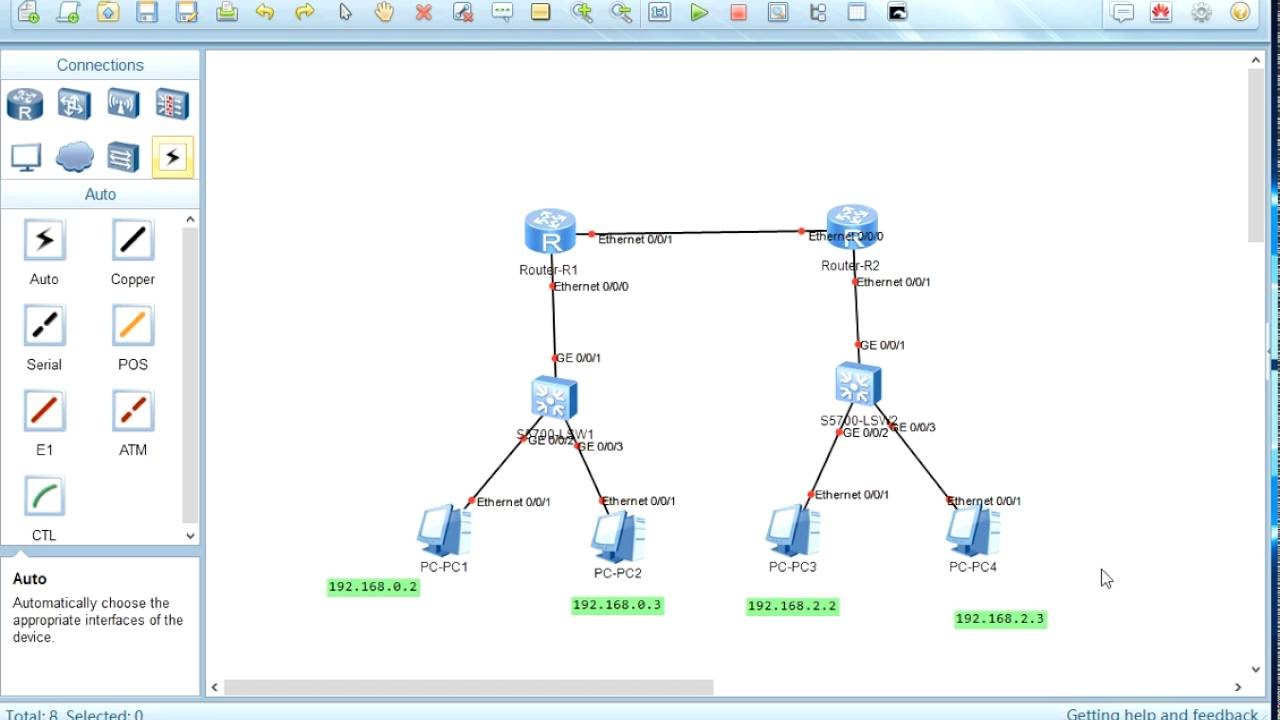
Task: Click the clear-all eraser toolbar icon
Action: point(462,12)
